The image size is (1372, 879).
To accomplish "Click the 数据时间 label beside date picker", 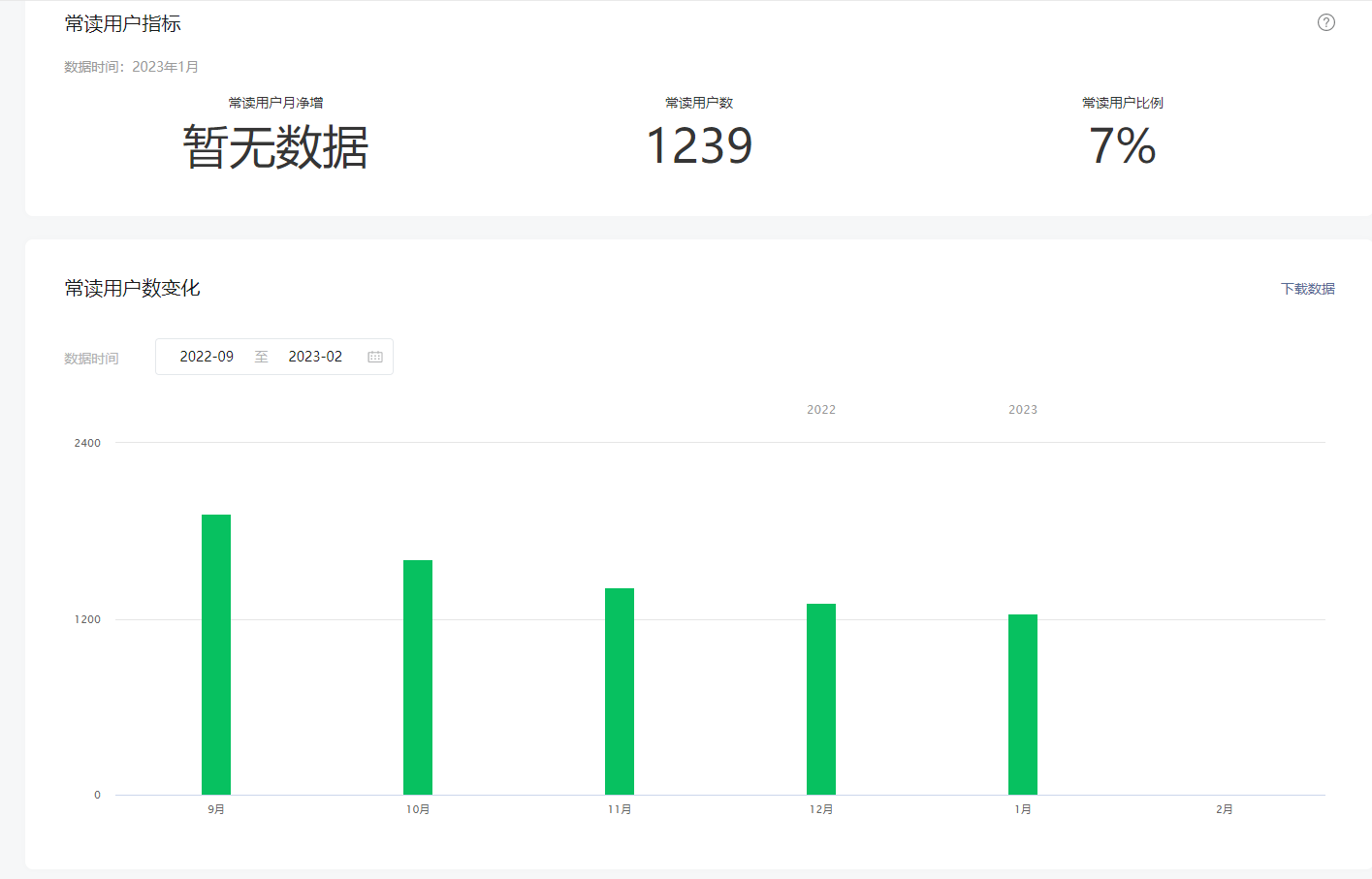I will 91,359.
